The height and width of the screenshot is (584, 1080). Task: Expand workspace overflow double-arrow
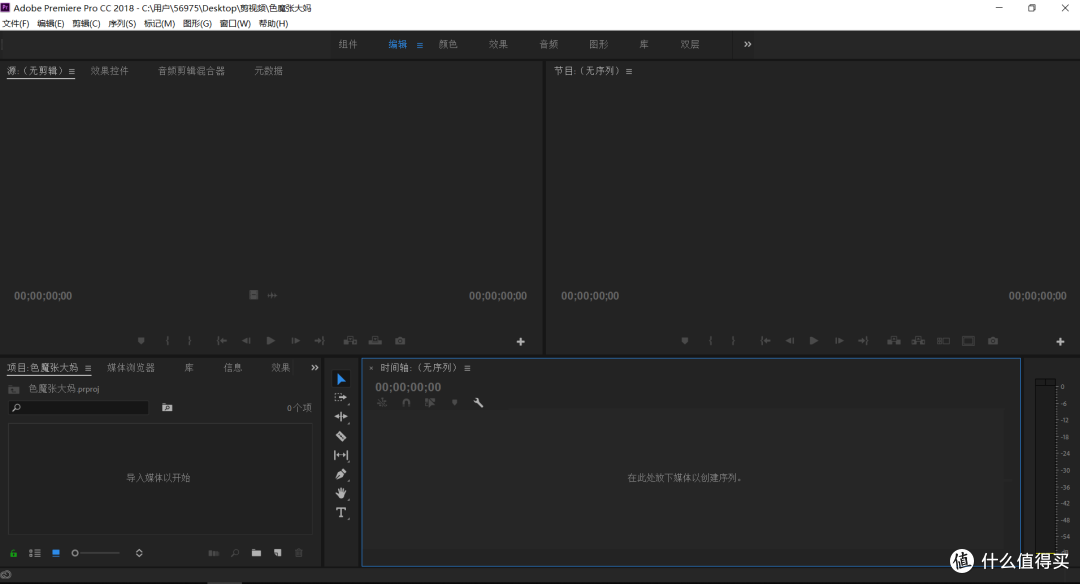click(x=747, y=44)
